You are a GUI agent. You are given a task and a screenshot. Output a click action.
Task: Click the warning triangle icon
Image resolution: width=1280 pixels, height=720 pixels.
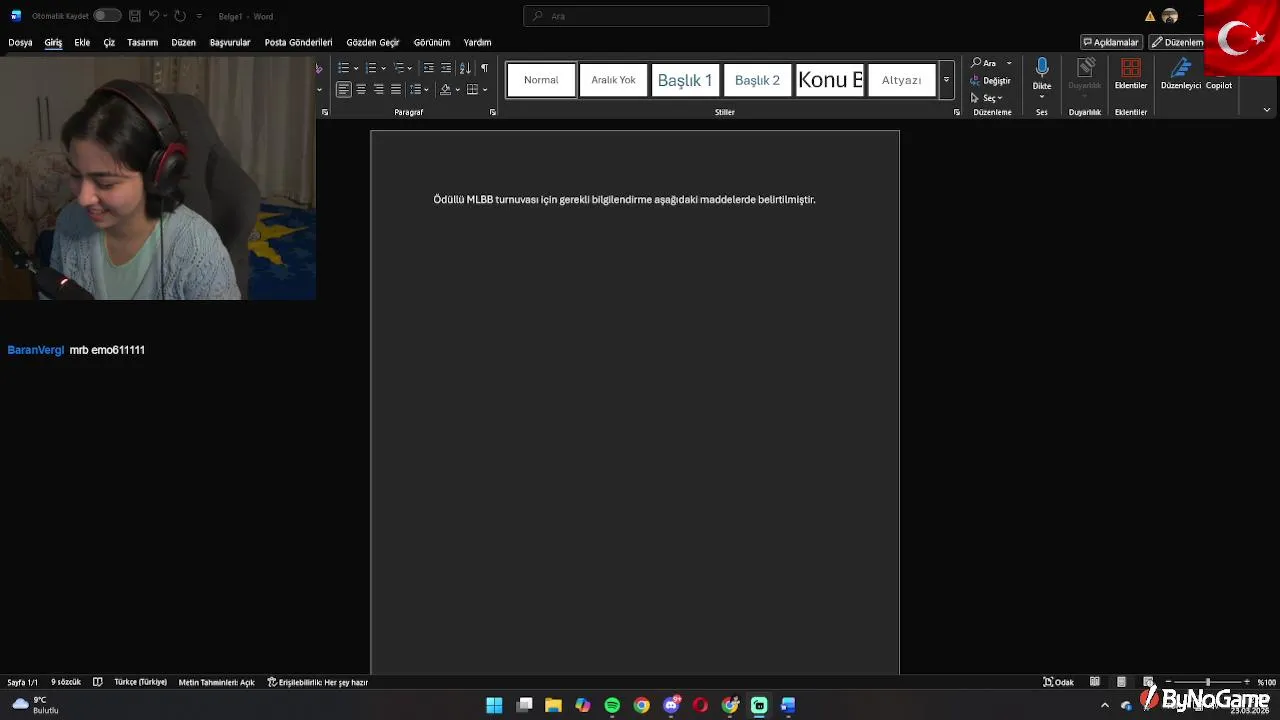point(1150,16)
